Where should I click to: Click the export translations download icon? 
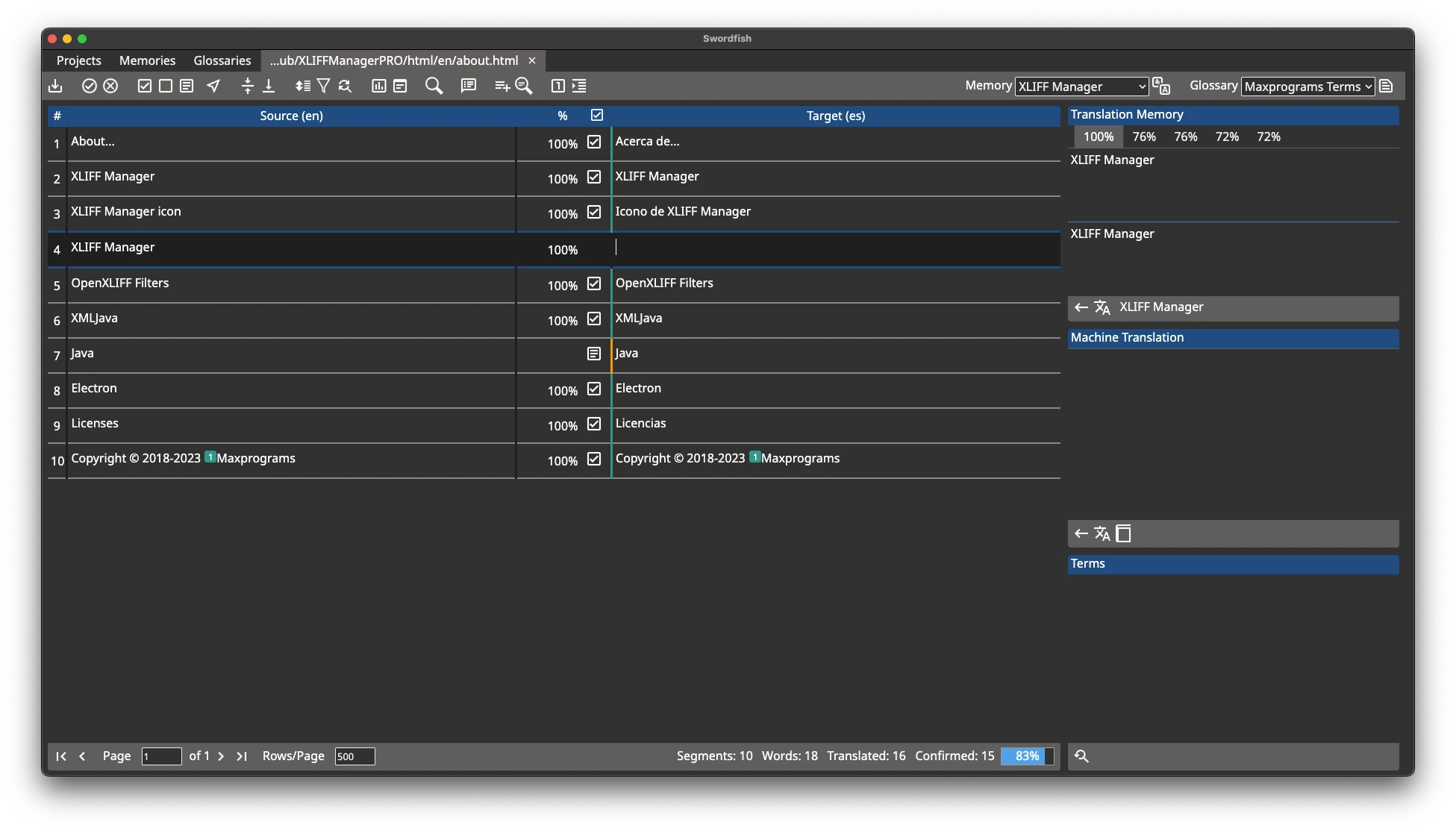tap(55, 86)
